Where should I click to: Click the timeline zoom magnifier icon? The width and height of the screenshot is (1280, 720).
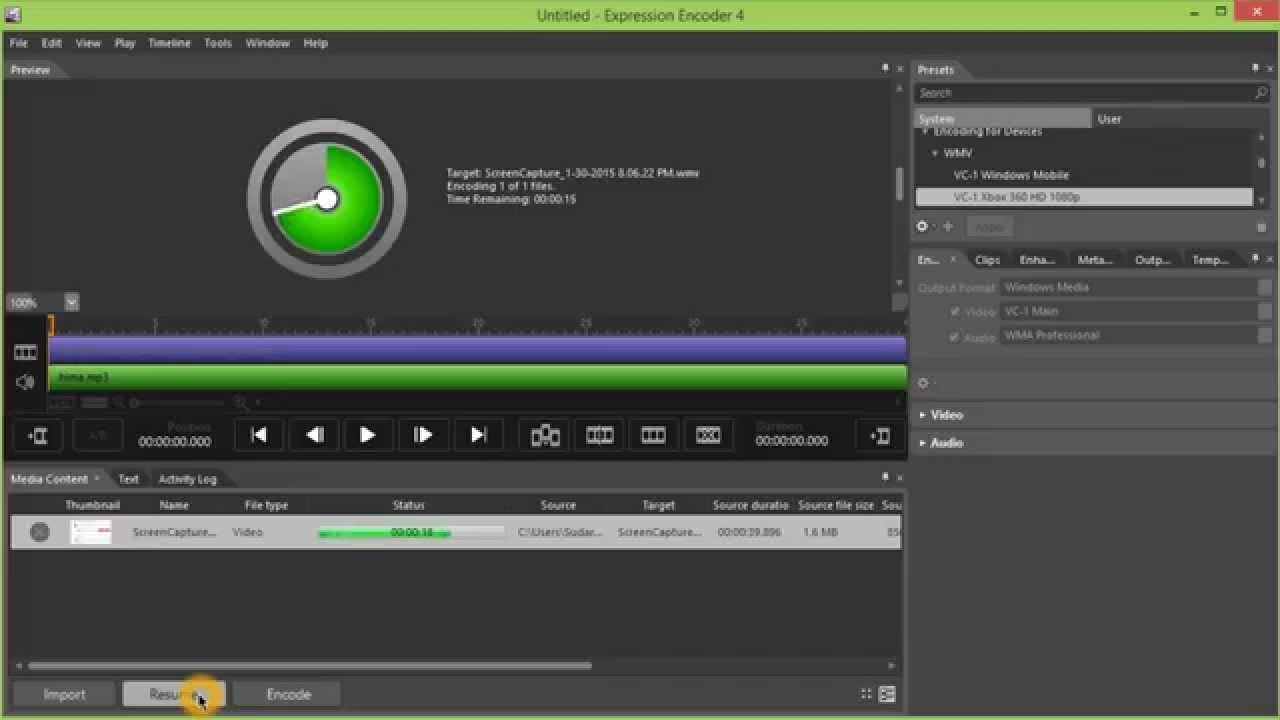241,402
